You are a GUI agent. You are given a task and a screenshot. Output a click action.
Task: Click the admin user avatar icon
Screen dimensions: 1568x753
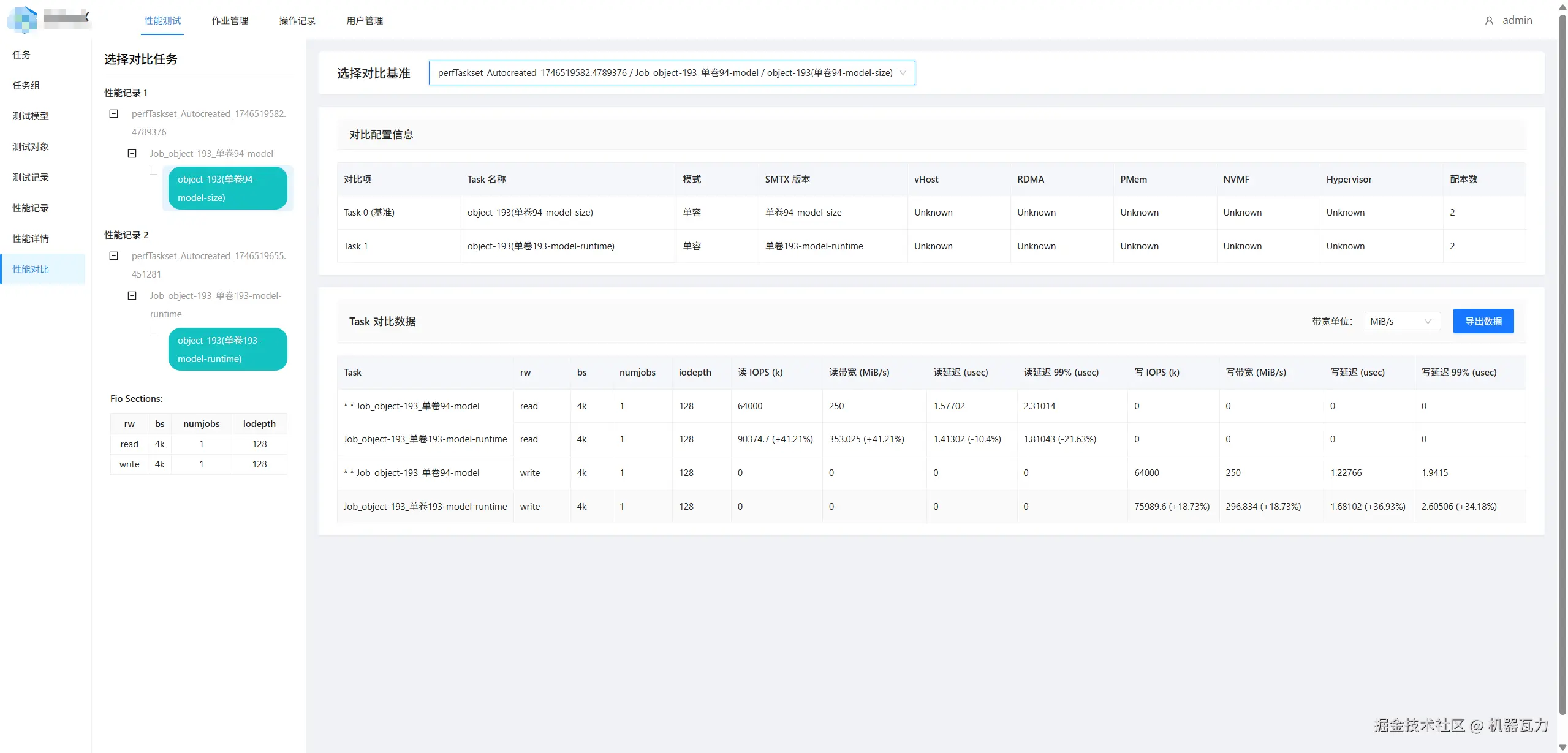point(1489,21)
